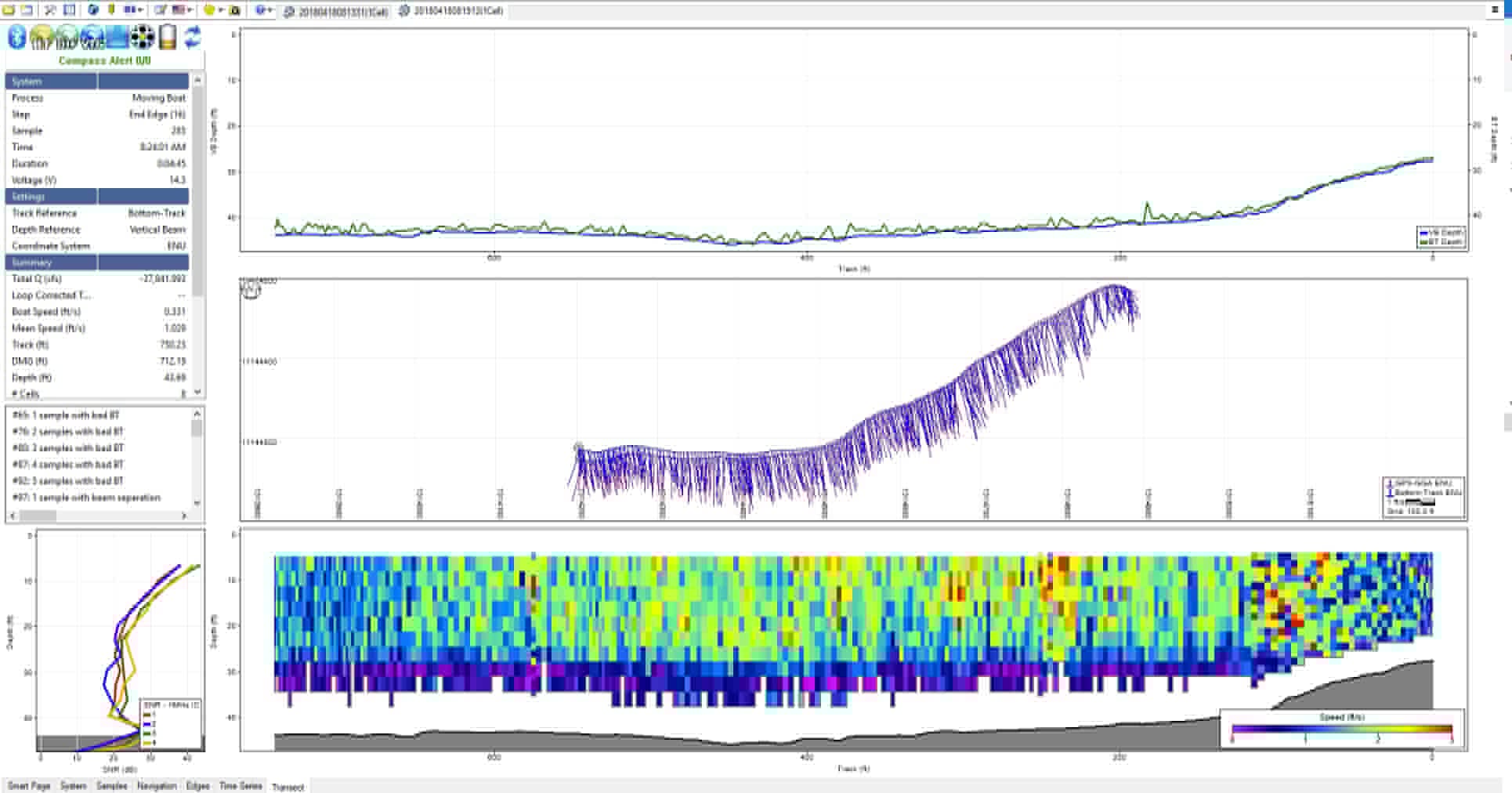Click the Compass Alert status text
Screen dimensions: 1512x793
click(x=105, y=60)
